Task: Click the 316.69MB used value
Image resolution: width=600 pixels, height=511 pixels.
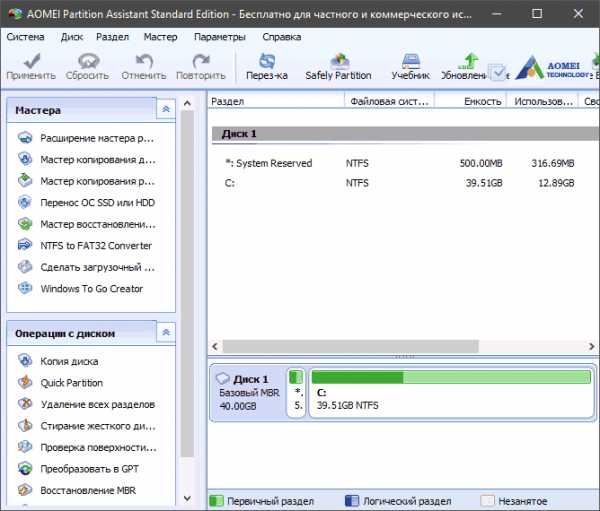Action: (x=553, y=163)
